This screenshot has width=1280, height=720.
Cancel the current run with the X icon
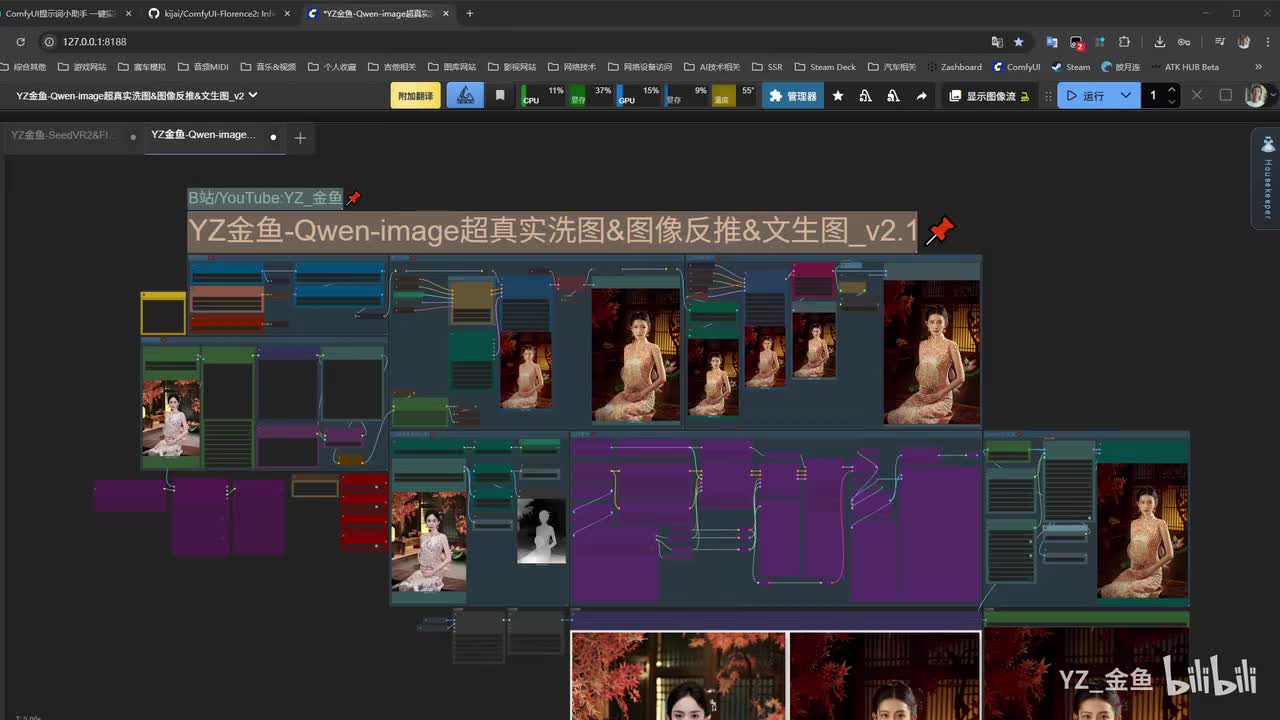1197,95
